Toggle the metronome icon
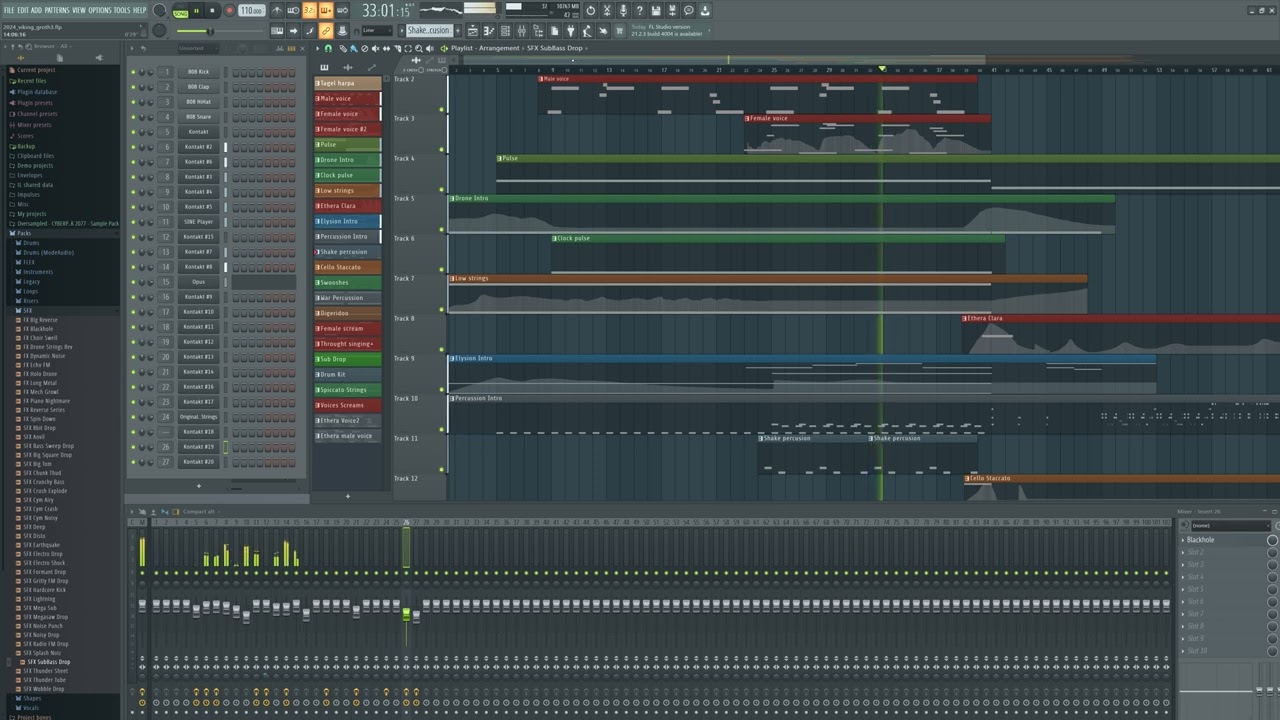This screenshot has height=720, width=1280. tap(277, 11)
